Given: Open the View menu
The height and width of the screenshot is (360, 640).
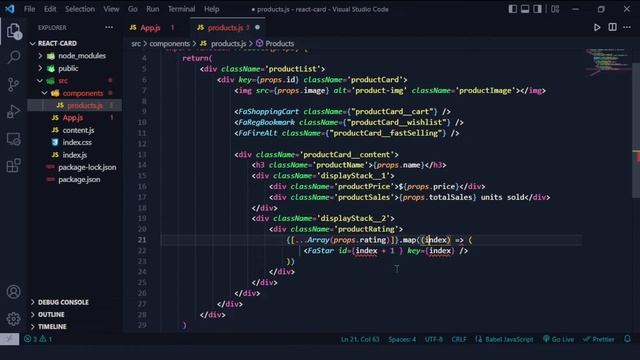Looking at the screenshot, I should pyautogui.click(x=111, y=9).
